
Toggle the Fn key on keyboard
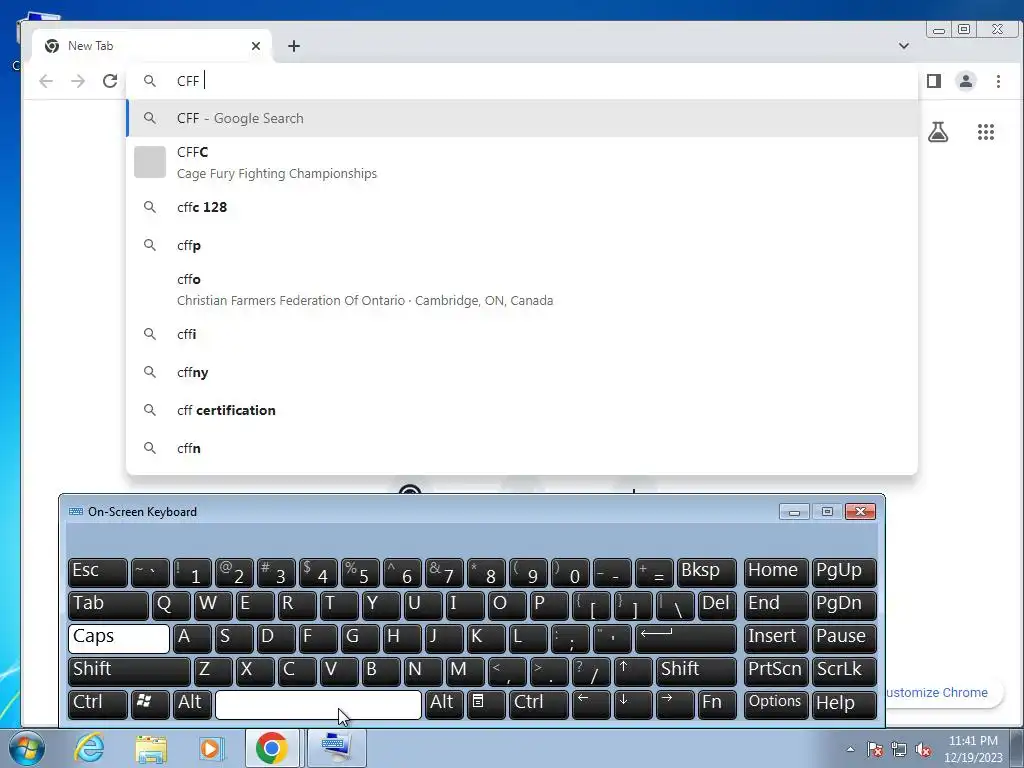tap(717, 704)
